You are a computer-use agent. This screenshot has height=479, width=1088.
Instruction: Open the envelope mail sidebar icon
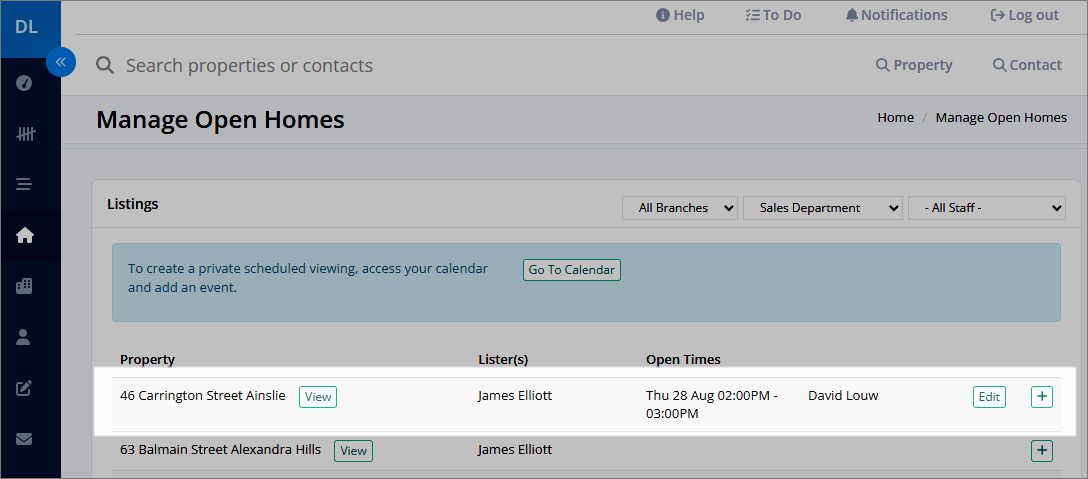(24, 439)
